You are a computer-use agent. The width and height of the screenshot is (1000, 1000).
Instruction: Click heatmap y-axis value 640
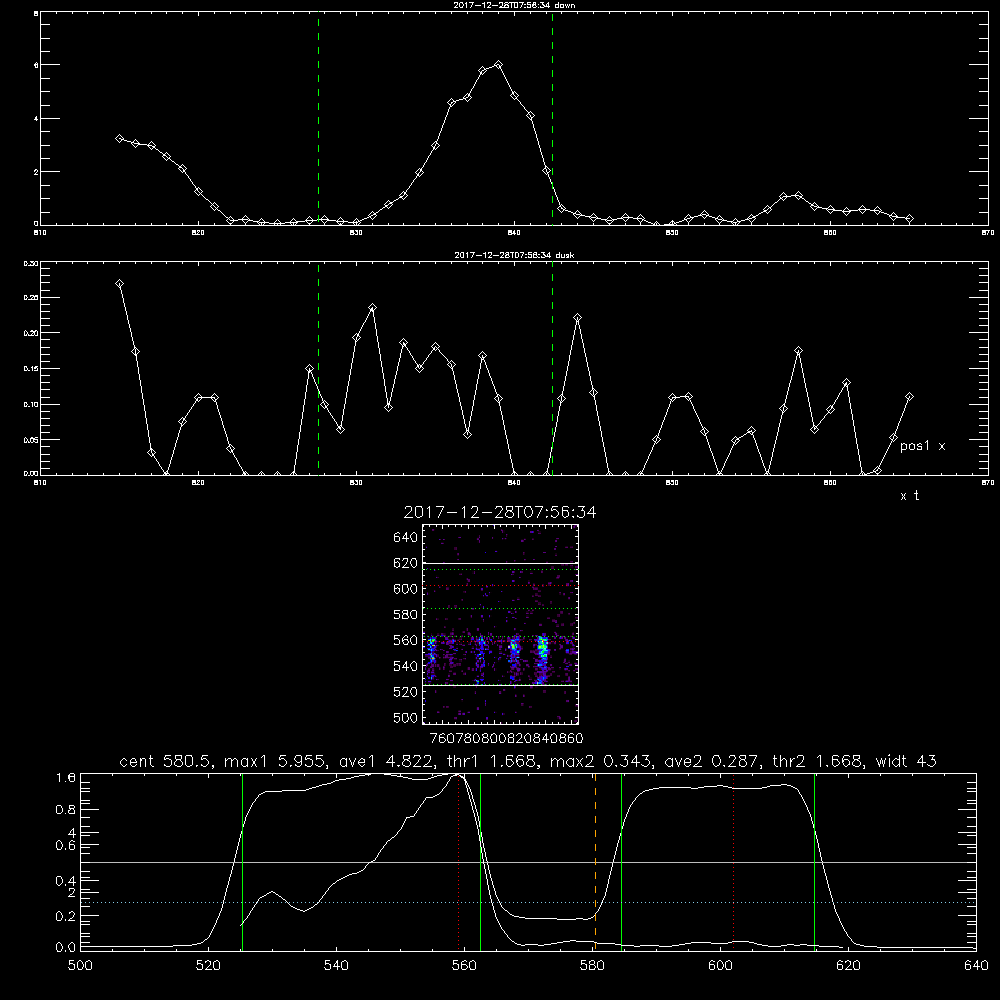(x=406, y=537)
